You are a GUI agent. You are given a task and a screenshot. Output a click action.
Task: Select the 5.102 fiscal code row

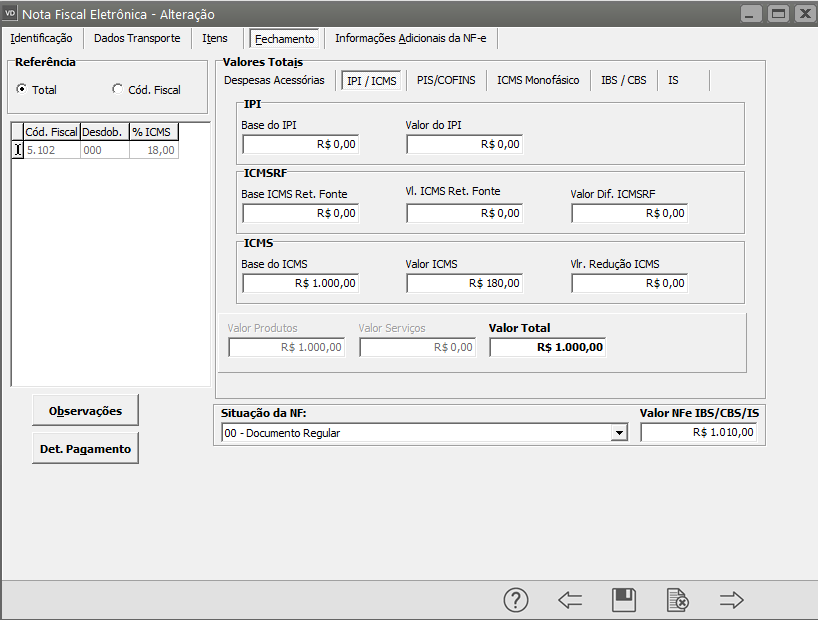(50, 150)
